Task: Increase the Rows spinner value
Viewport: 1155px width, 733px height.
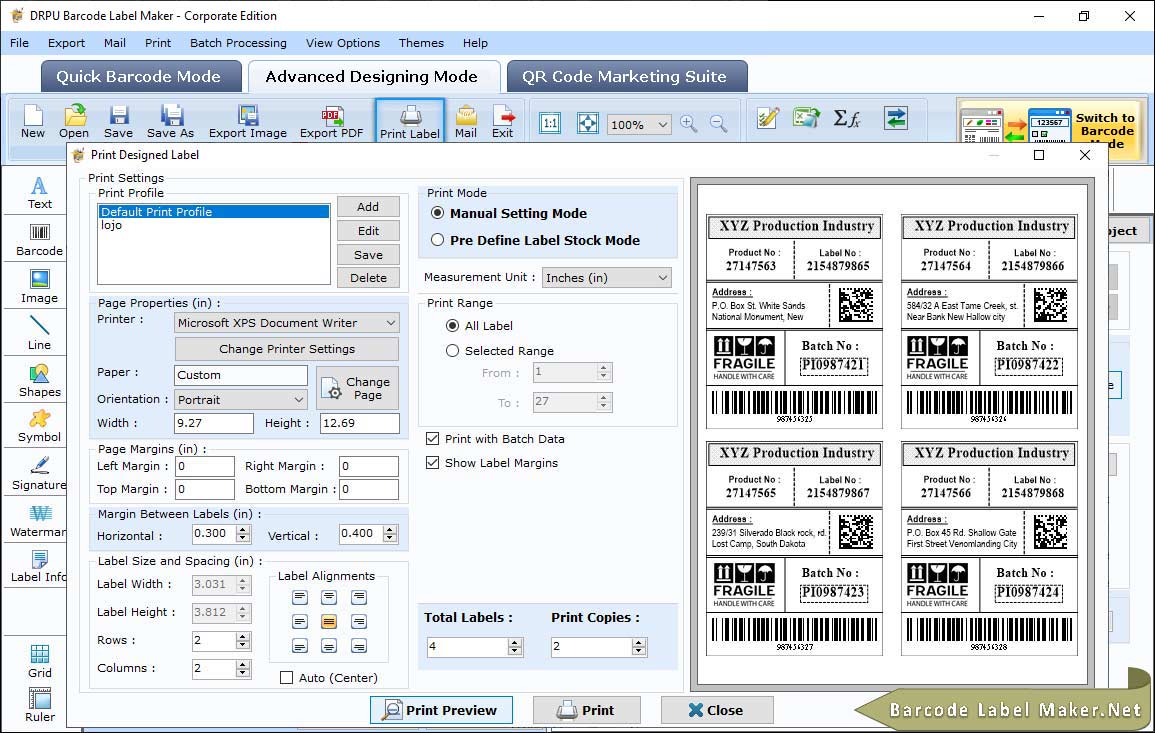Action: [x=243, y=636]
